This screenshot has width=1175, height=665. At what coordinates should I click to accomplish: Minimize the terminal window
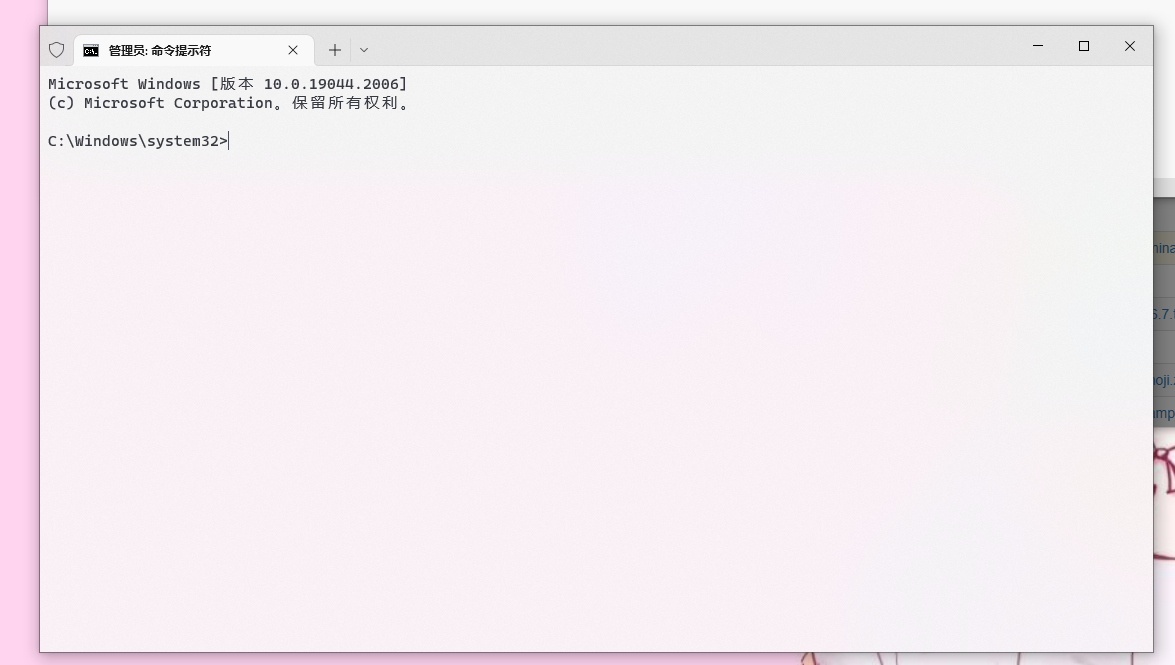pyautogui.click(x=1038, y=46)
